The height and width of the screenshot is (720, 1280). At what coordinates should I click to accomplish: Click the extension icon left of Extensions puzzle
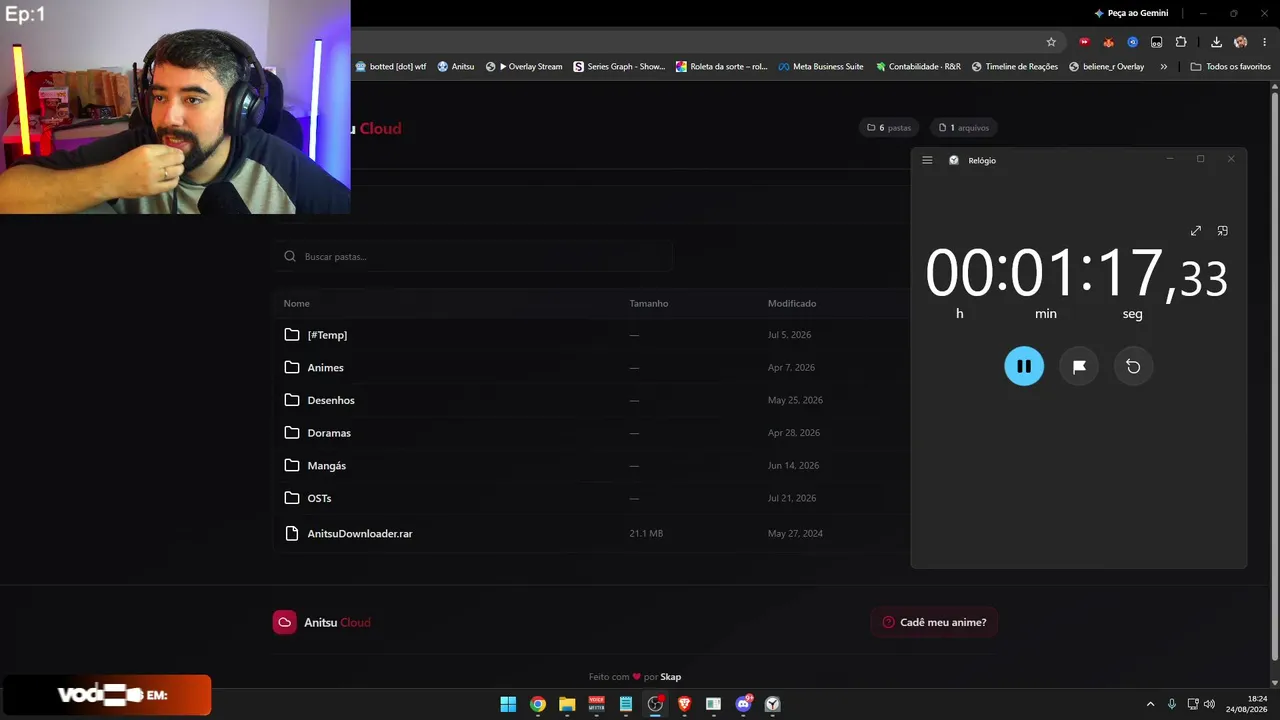1157,42
